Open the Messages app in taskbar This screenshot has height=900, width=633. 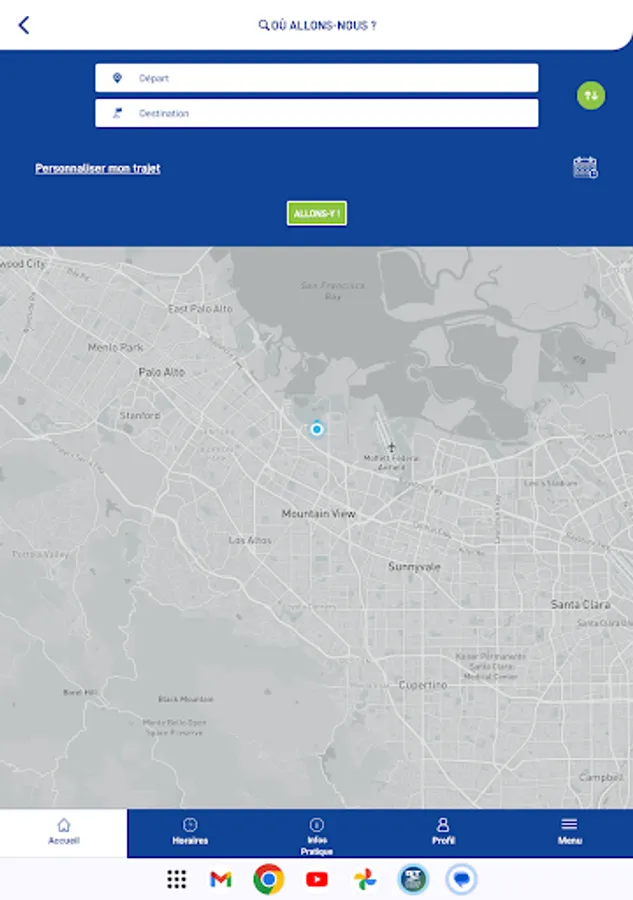click(461, 879)
